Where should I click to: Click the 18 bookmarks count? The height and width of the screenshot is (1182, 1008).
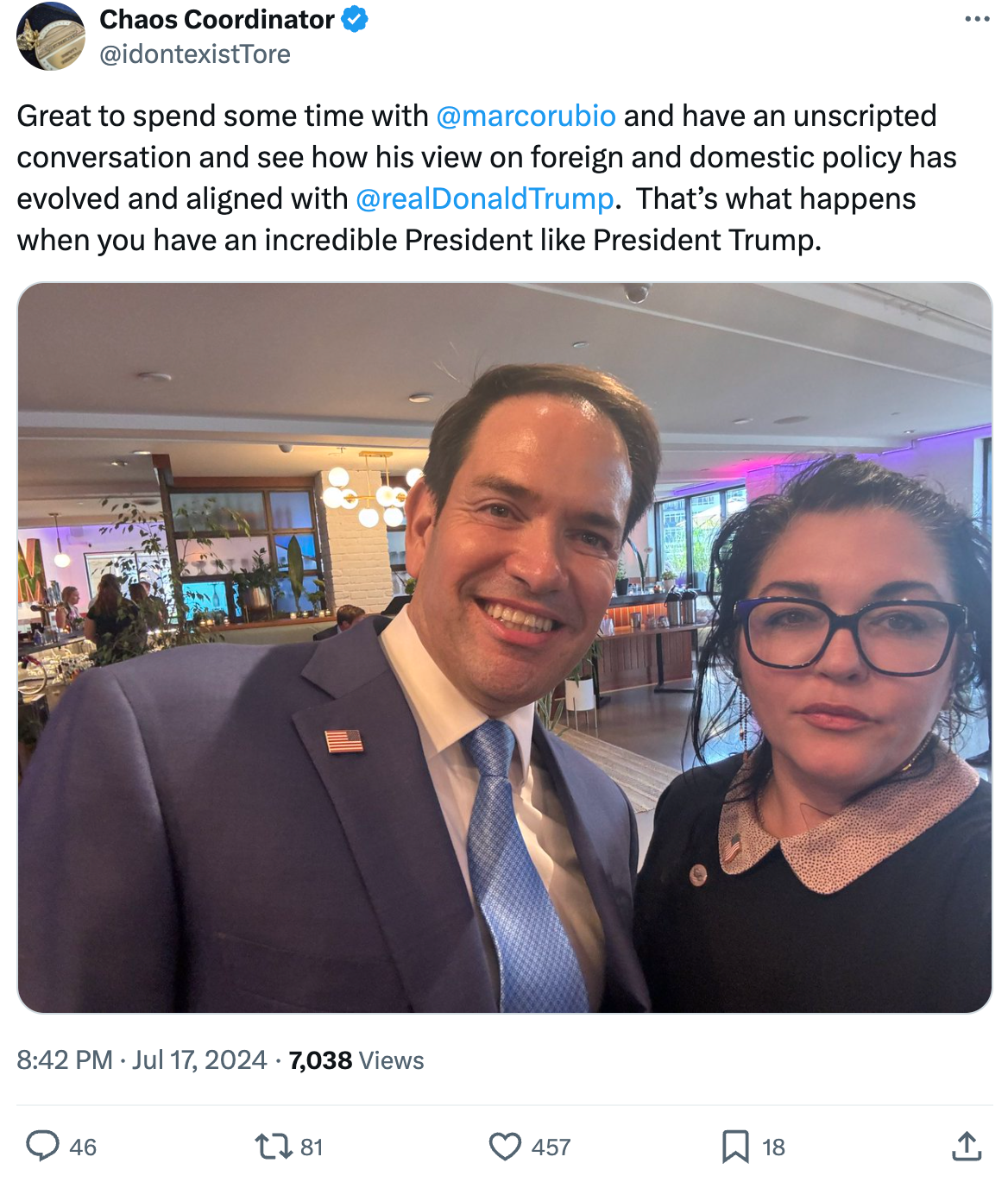coord(773,1147)
